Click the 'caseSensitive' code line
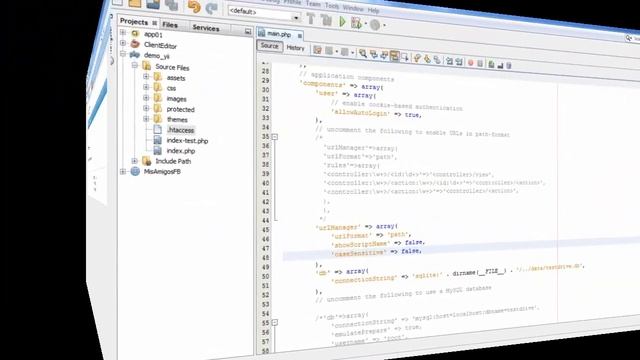Image resolution: width=640 pixels, height=360 pixels. coord(377,252)
